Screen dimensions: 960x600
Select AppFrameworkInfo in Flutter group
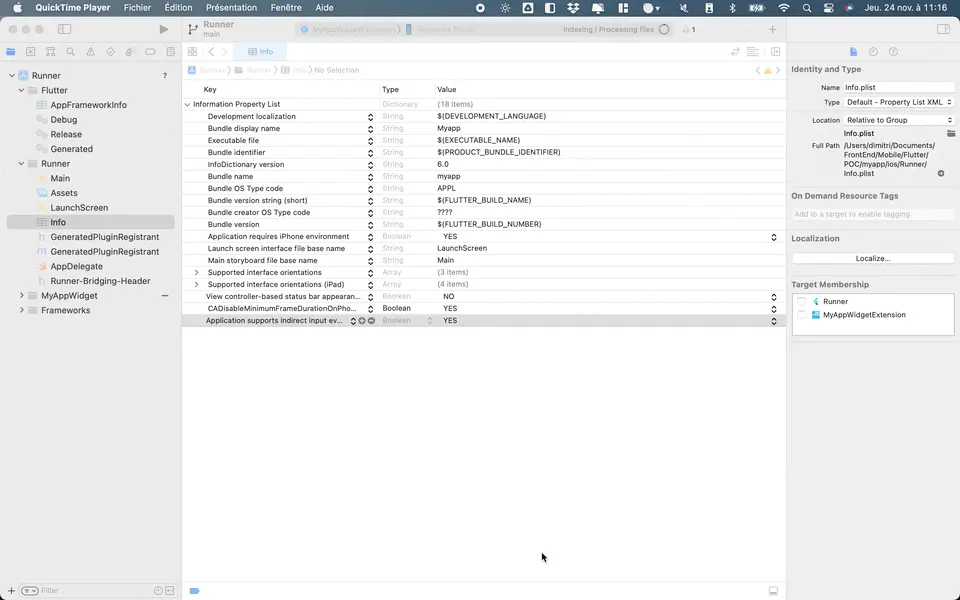(x=89, y=105)
